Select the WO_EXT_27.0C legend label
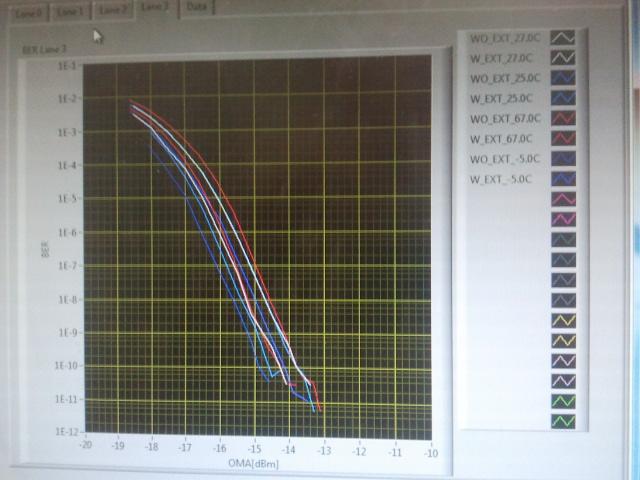This screenshot has height=480, width=640. coord(505,38)
